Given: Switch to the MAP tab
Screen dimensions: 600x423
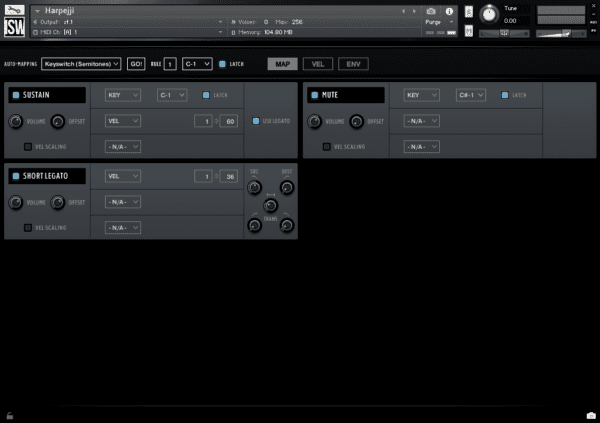Looking at the screenshot, I should coord(282,64).
